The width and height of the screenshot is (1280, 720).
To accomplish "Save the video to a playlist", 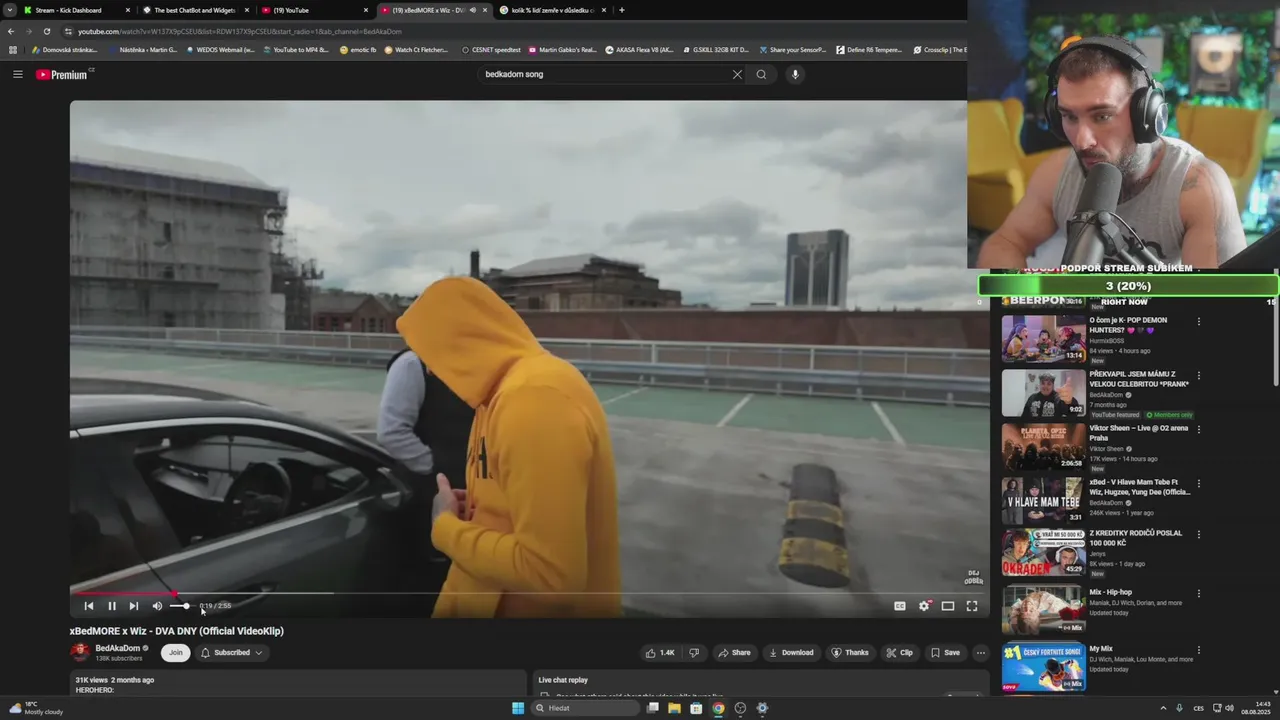I will pos(945,652).
